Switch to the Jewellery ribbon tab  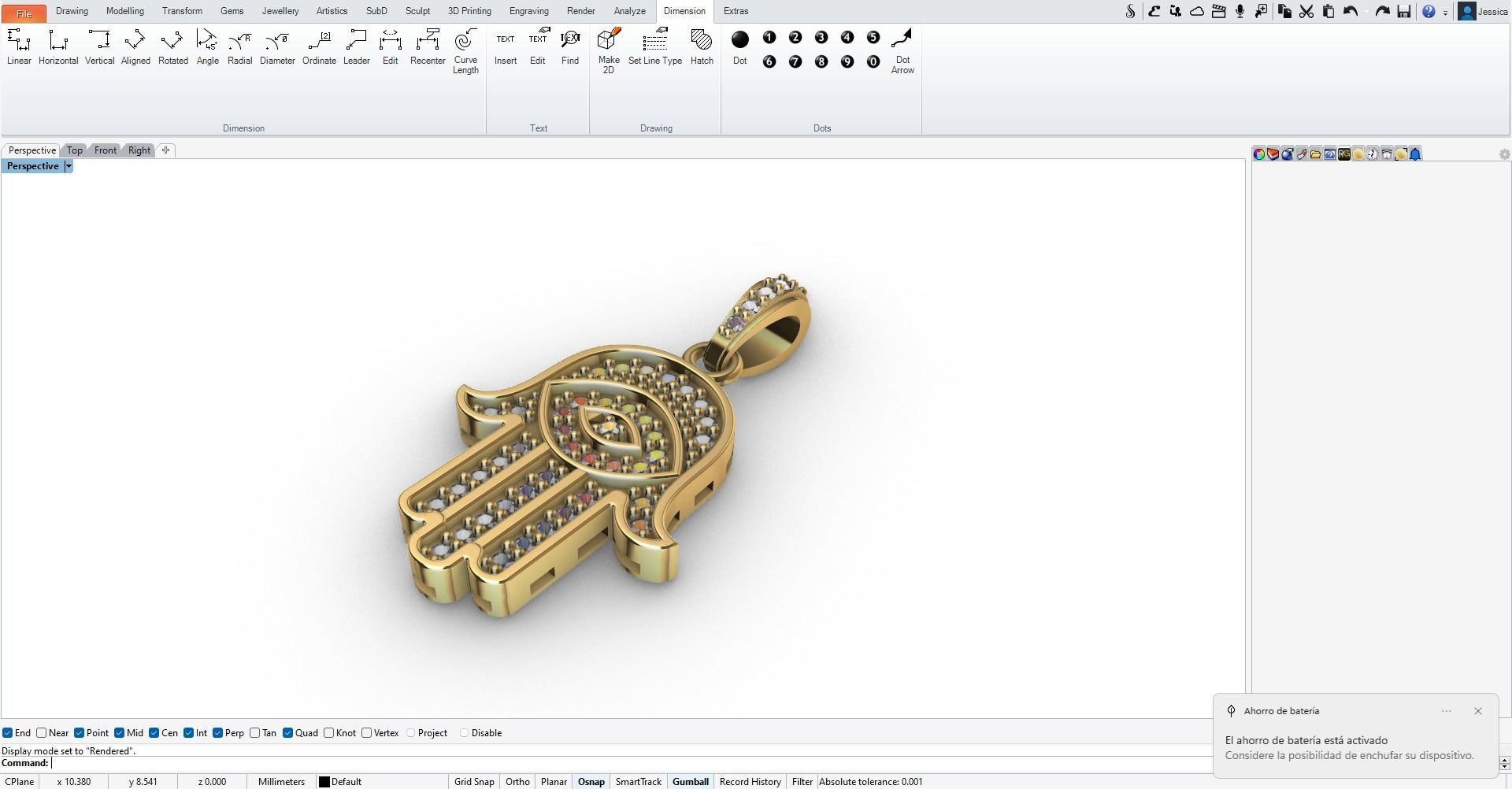[x=280, y=11]
